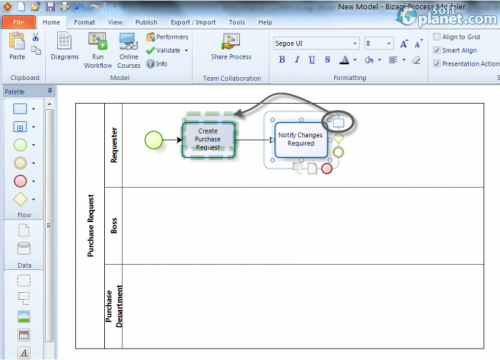
Task: Click the Copy icon below scissors
Action: coord(36,50)
